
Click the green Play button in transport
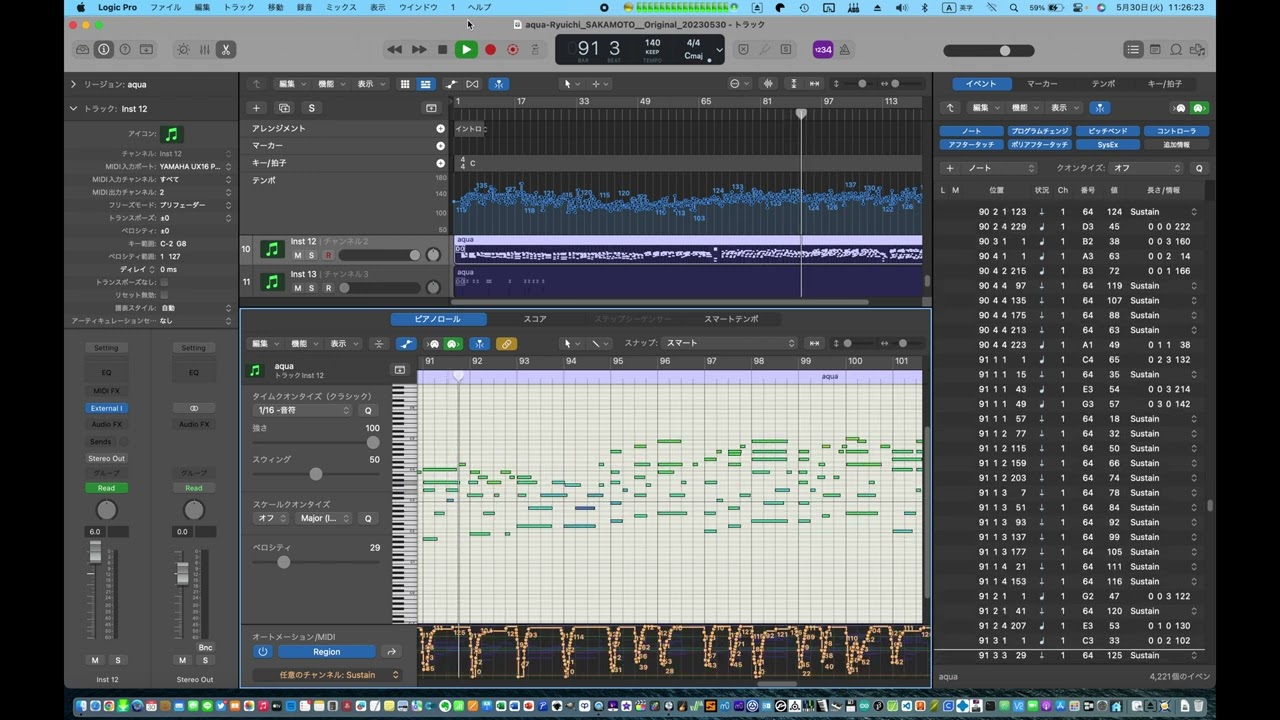click(x=466, y=49)
